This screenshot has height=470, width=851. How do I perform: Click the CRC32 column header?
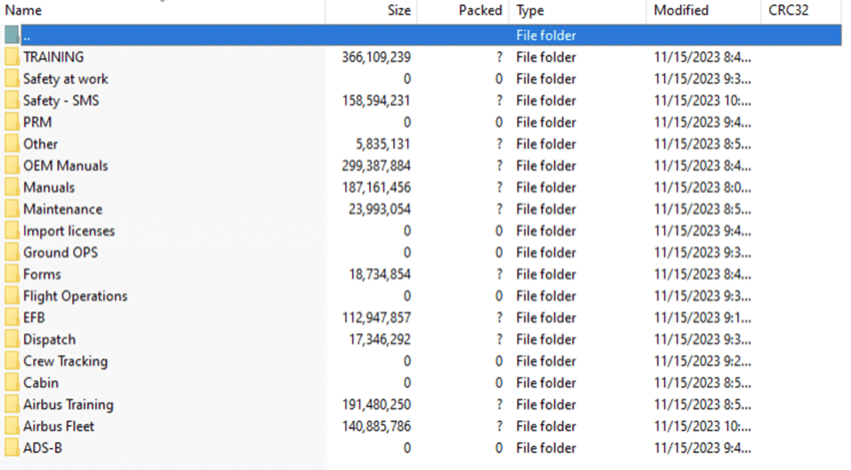788,10
